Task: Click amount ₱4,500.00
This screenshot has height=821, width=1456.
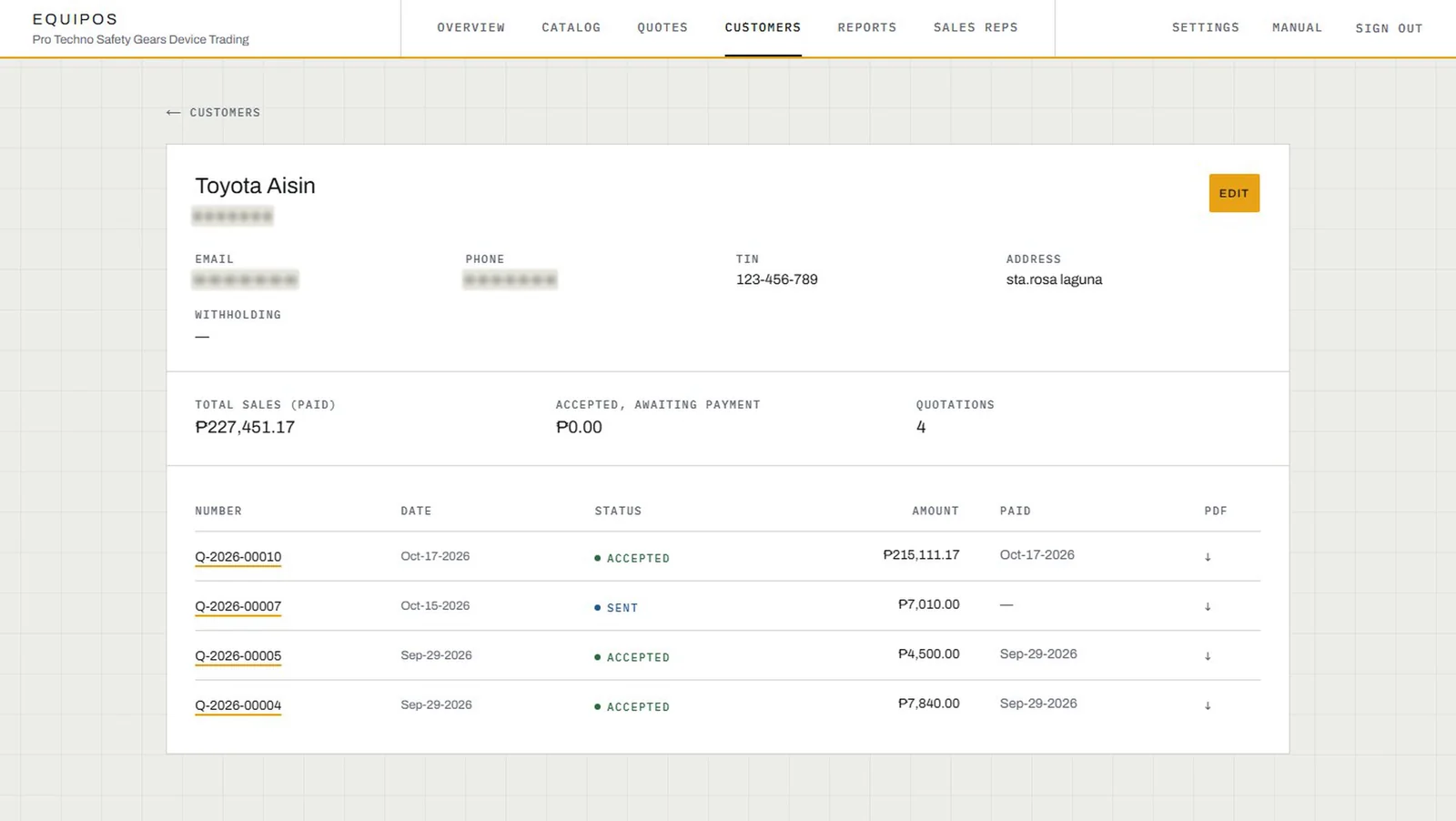Action: pyautogui.click(x=928, y=654)
